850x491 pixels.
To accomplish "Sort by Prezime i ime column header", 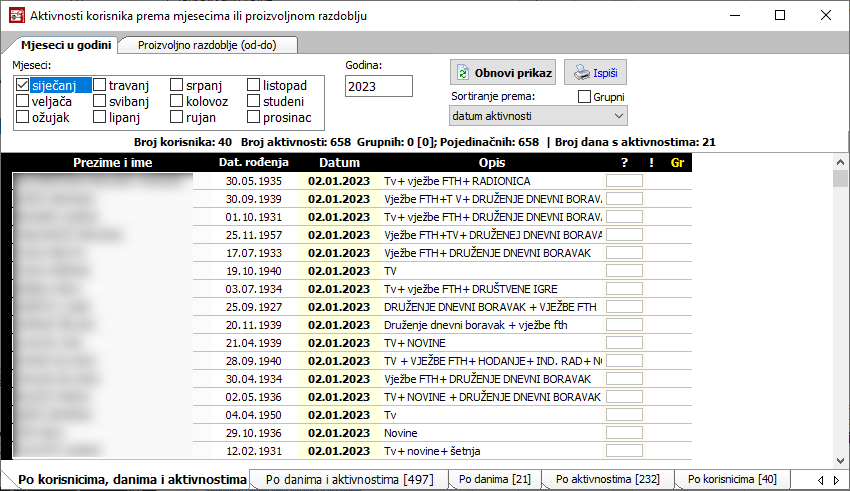I will 112,163.
